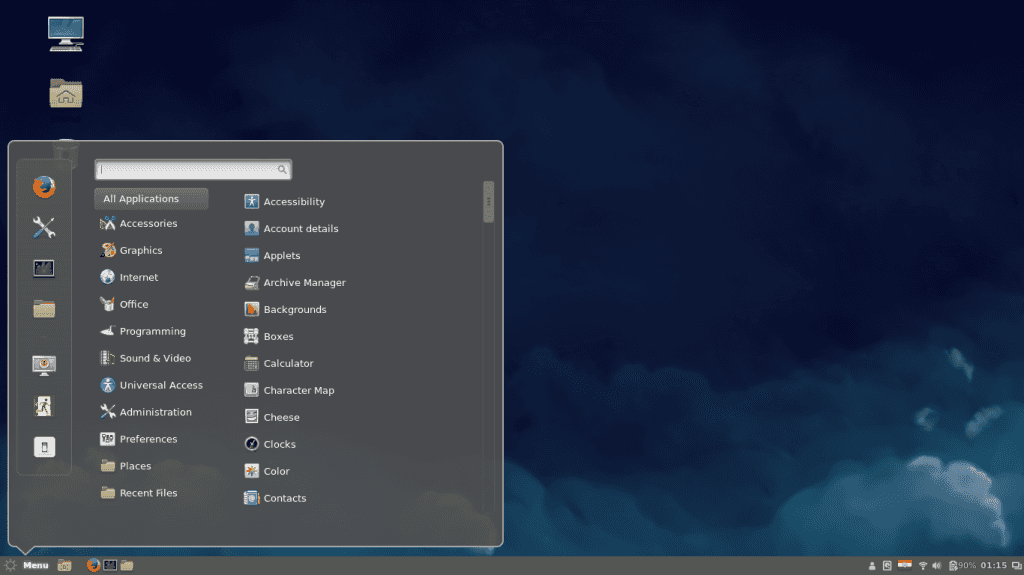Click the Wi-Fi network icon in system tray
This screenshot has height=575, width=1024.
click(x=923, y=566)
